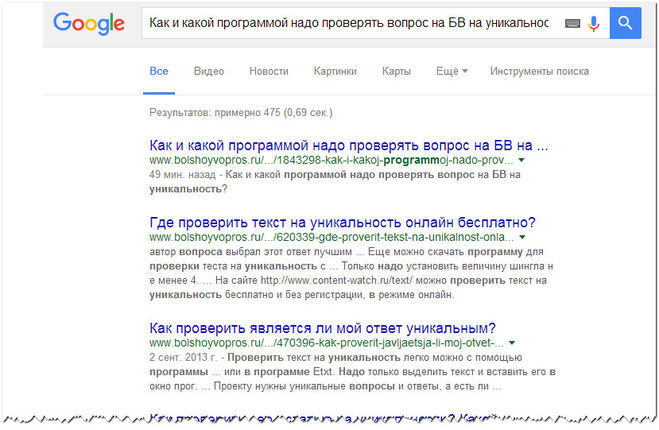Start voice search with the microphone icon

pyautogui.click(x=593, y=22)
